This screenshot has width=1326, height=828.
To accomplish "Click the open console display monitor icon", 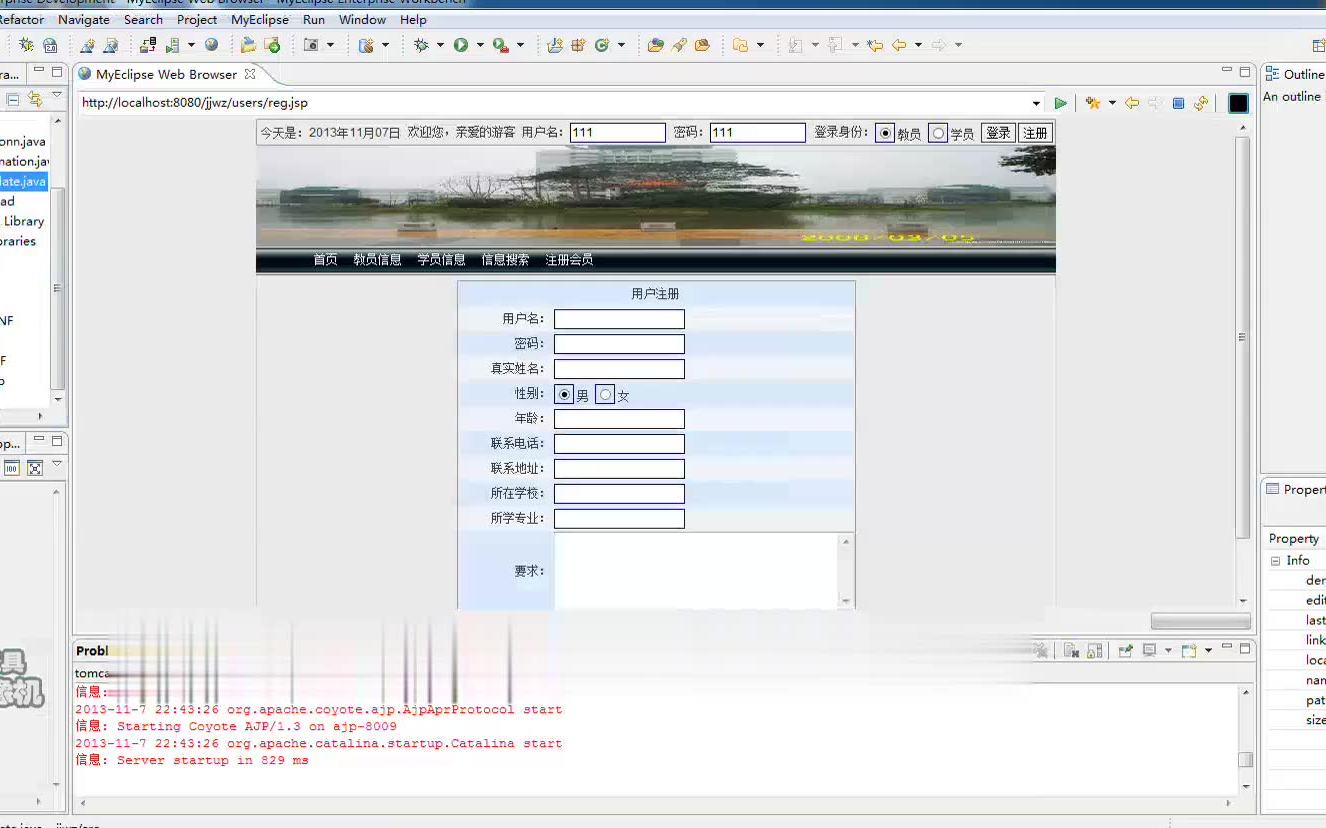I will [x=1150, y=651].
